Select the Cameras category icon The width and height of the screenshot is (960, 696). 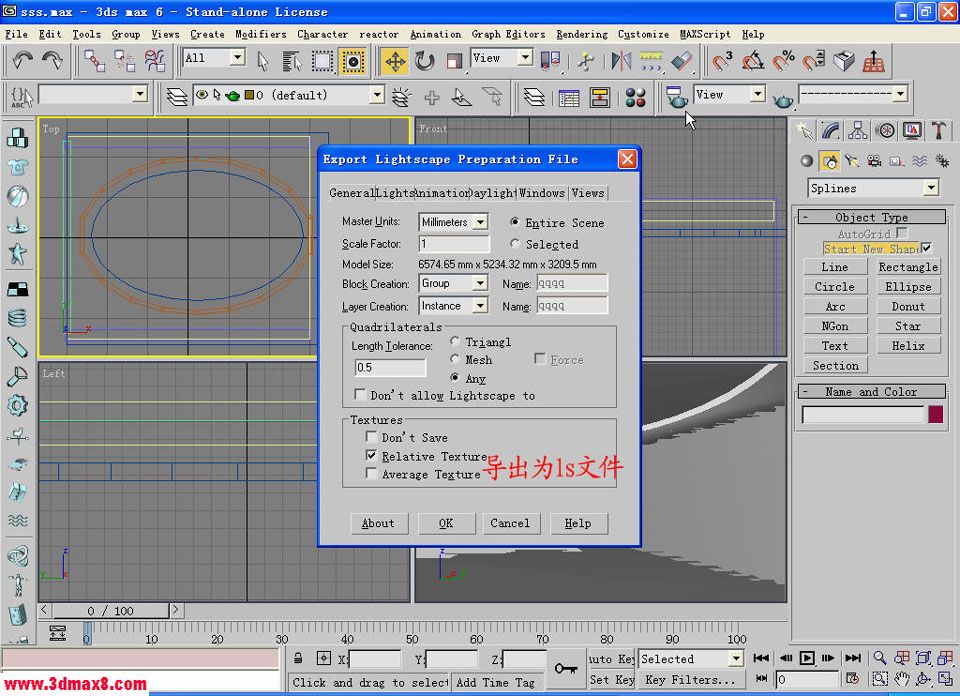[x=874, y=161]
